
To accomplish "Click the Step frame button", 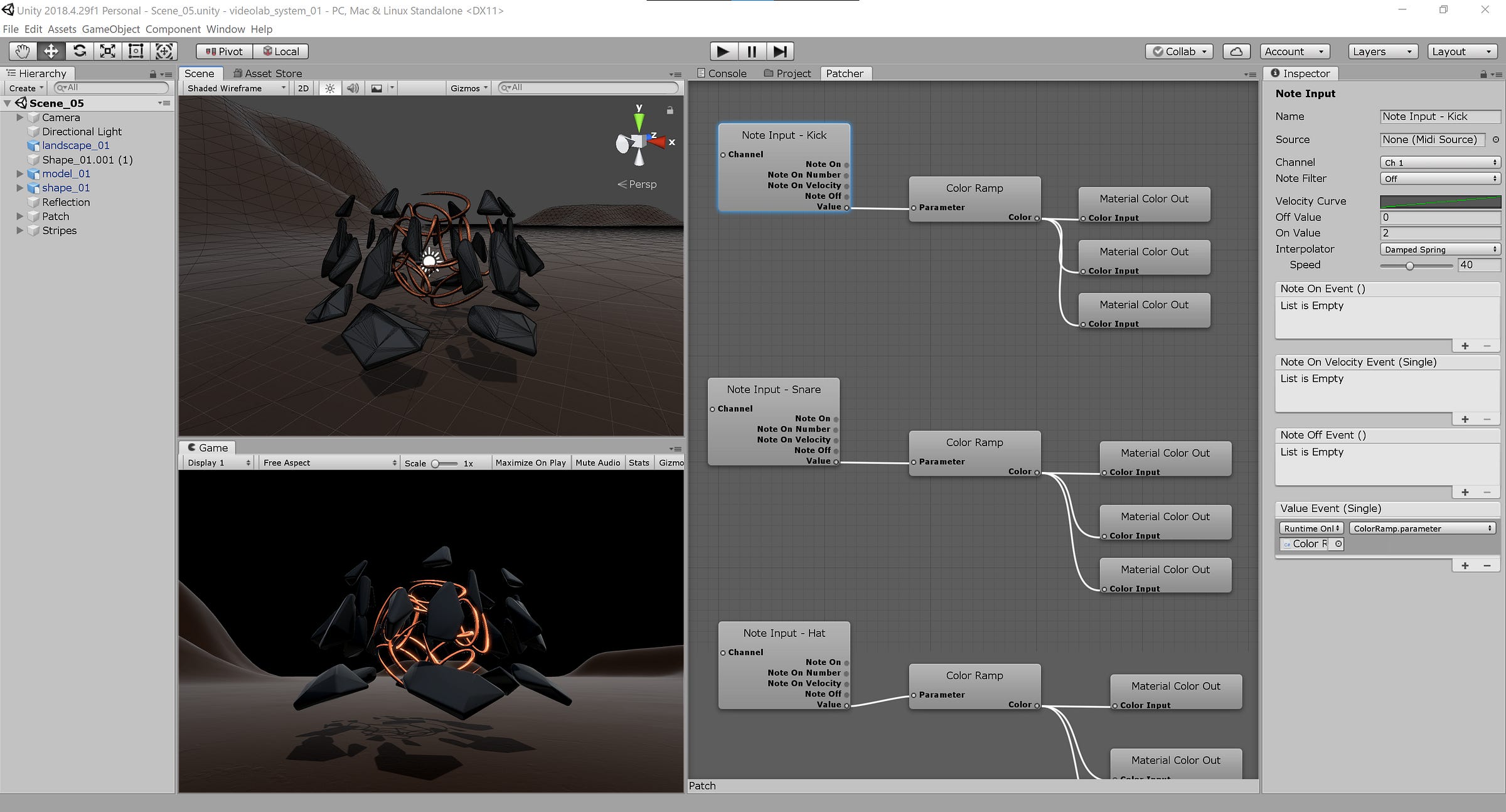I will coord(780,51).
